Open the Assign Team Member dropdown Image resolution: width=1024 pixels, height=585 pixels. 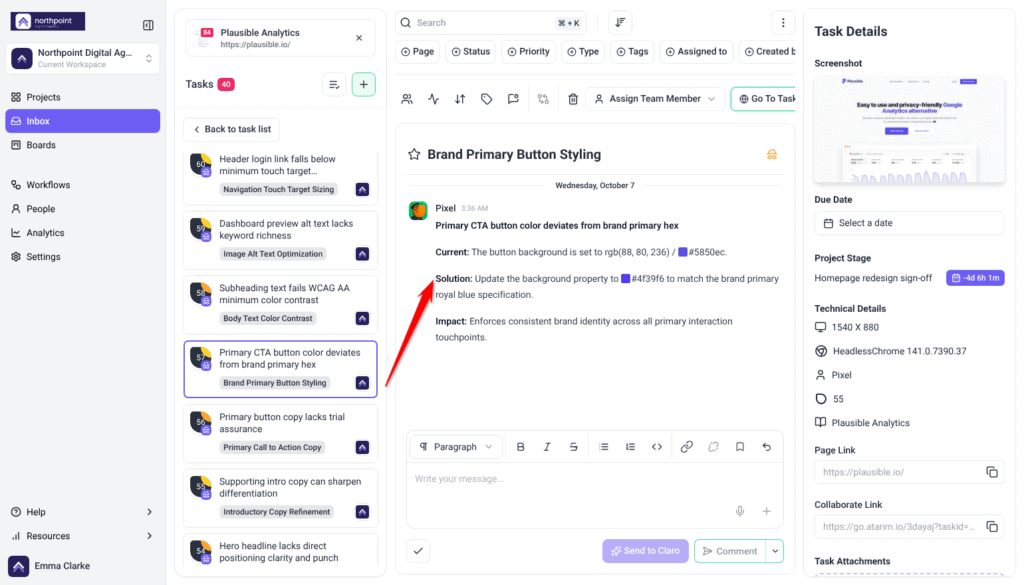point(655,99)
